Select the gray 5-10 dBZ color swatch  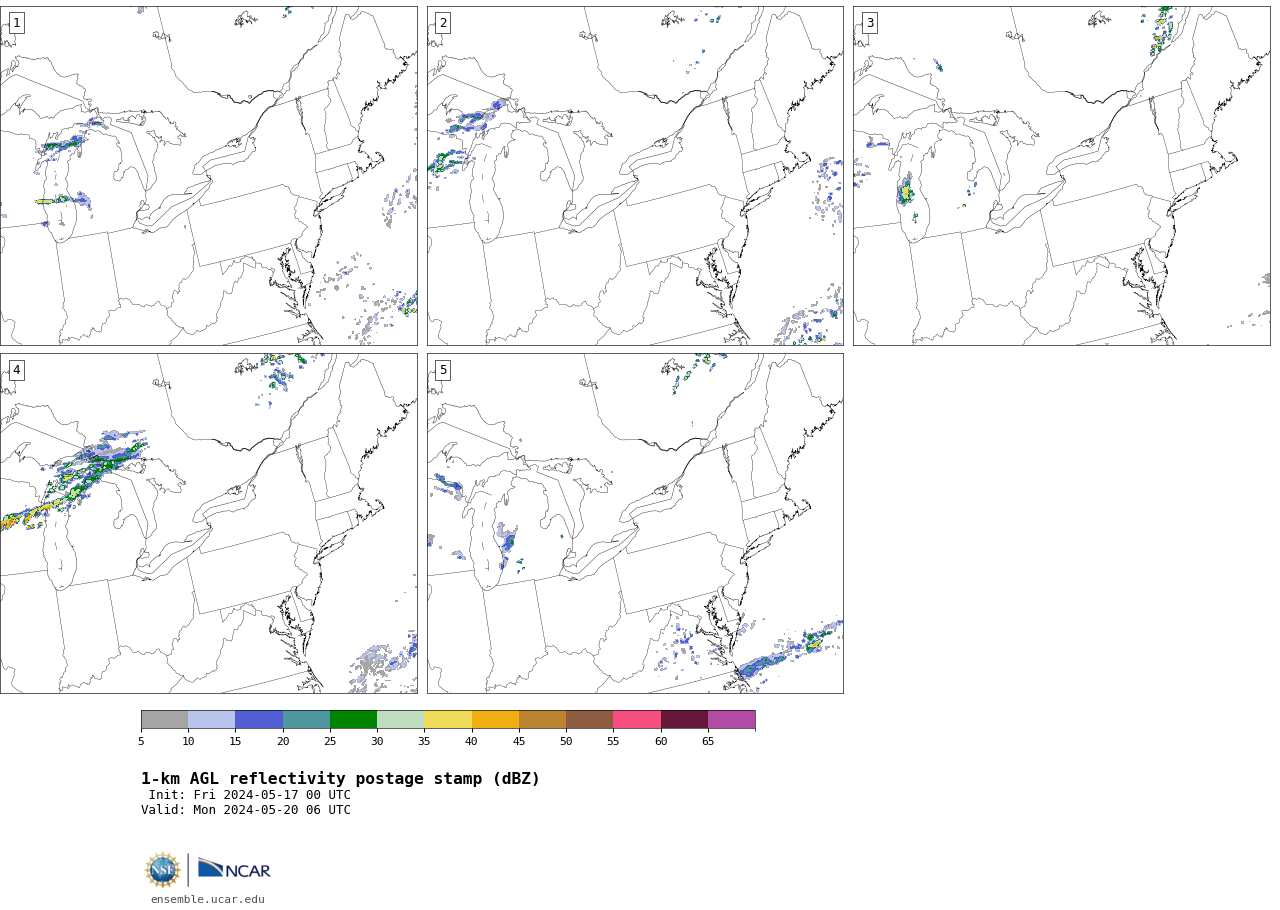click(165, 720)
